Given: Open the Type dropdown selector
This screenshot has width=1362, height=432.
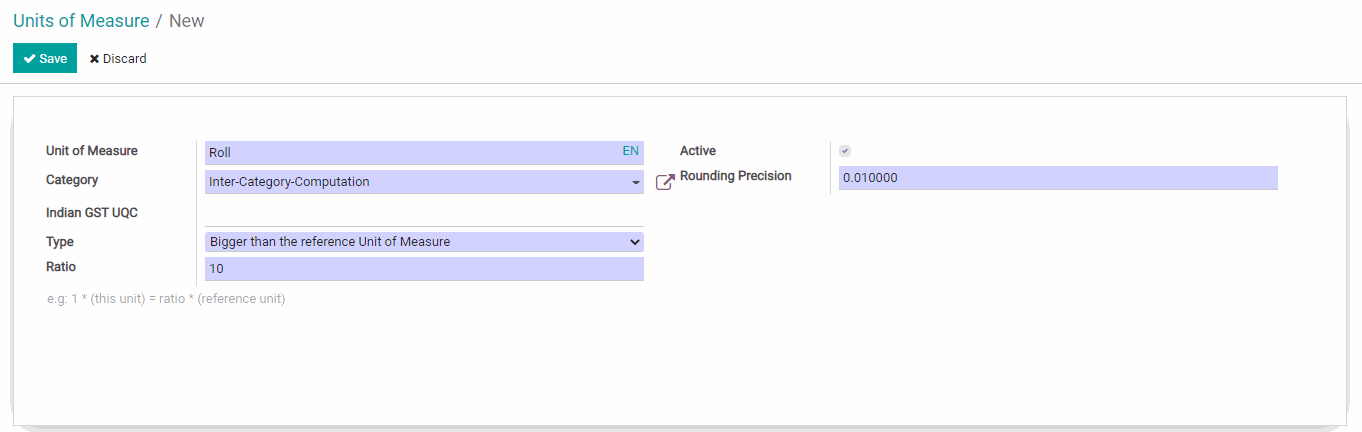Looking at the screenshot, I should pos(424,242).
